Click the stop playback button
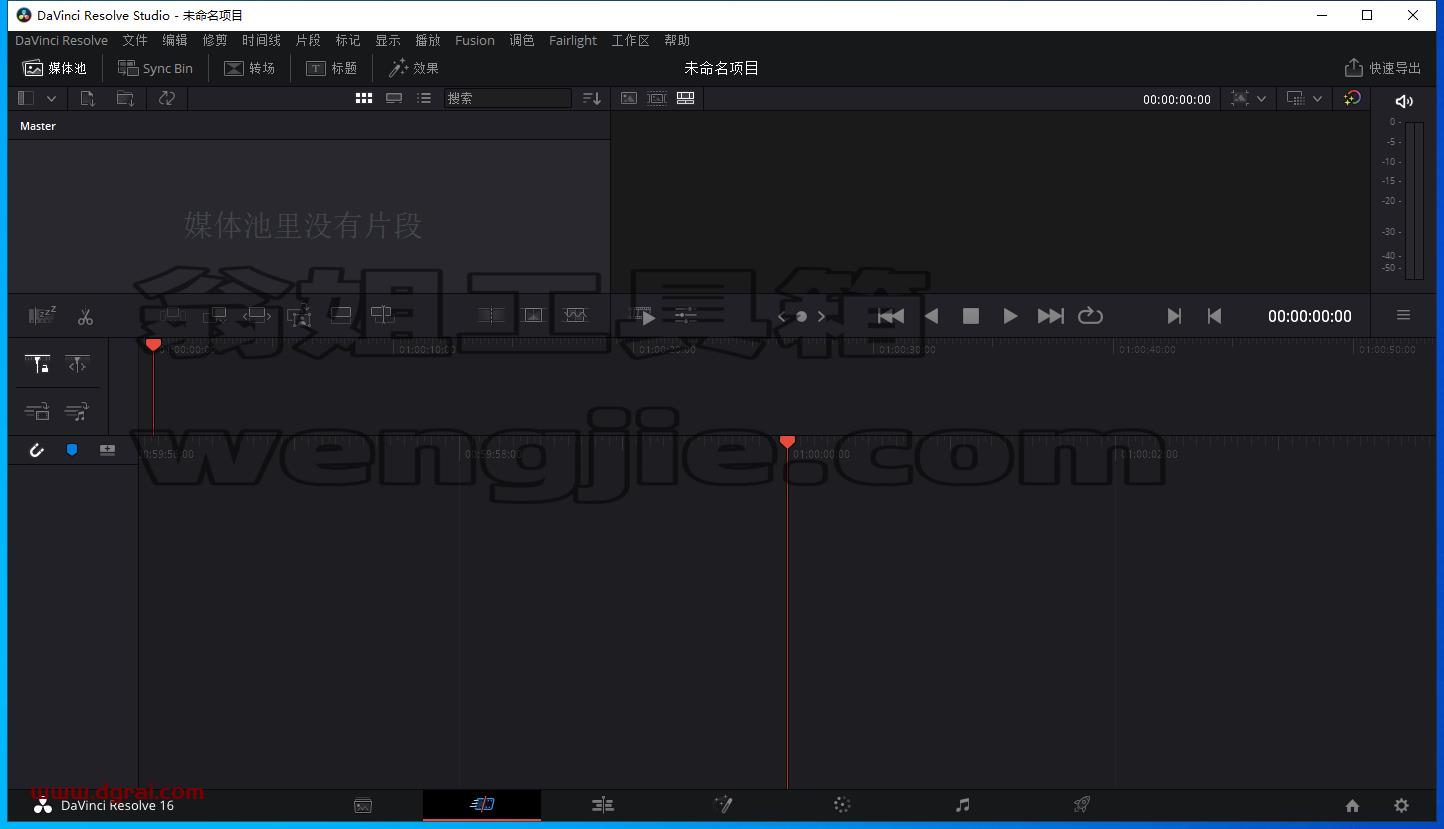The height and width of the screenshot is (829, 1444). pos(970,316)
